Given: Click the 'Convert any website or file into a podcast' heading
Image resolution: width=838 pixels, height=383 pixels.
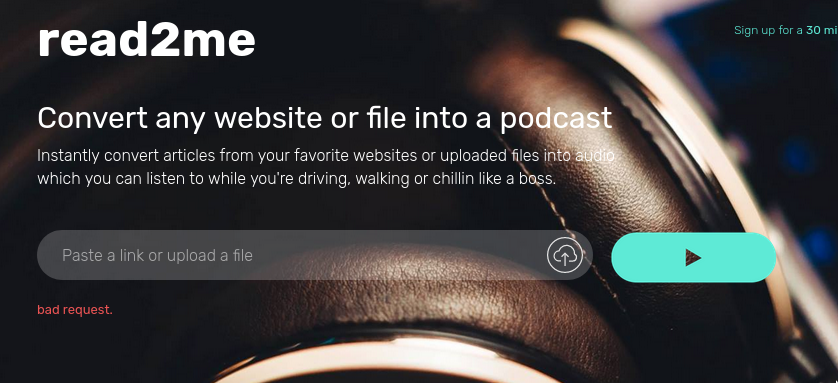Looking at the screenshot, I should [324, 118].
